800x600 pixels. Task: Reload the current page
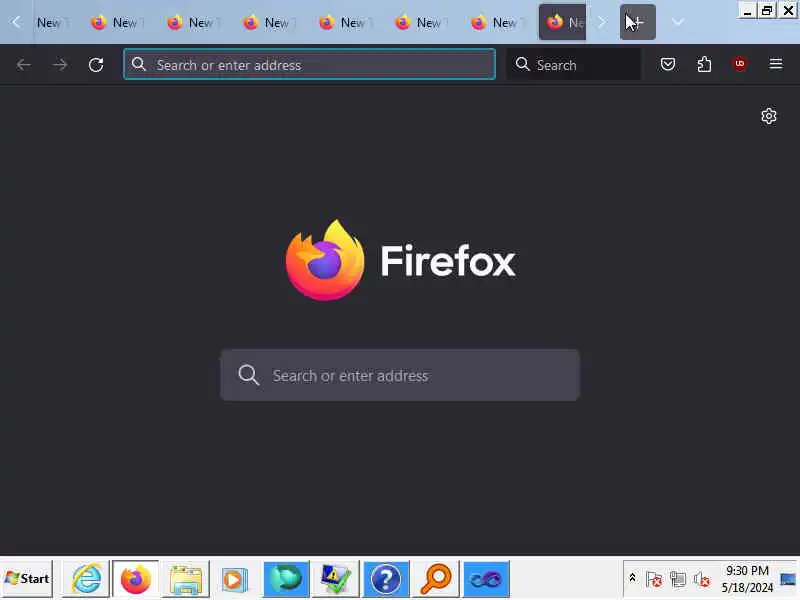(96, 65)
